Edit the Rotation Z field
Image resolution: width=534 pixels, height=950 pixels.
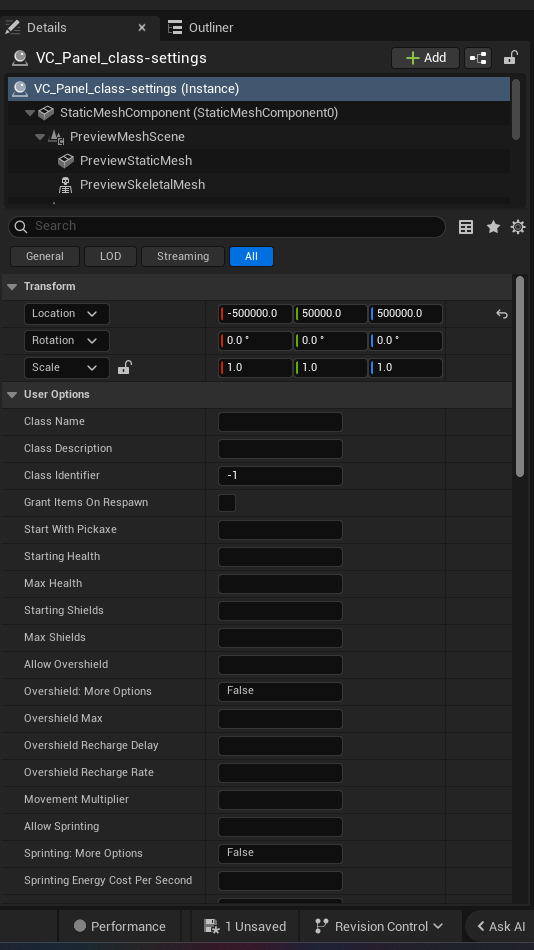coord(406,340)
